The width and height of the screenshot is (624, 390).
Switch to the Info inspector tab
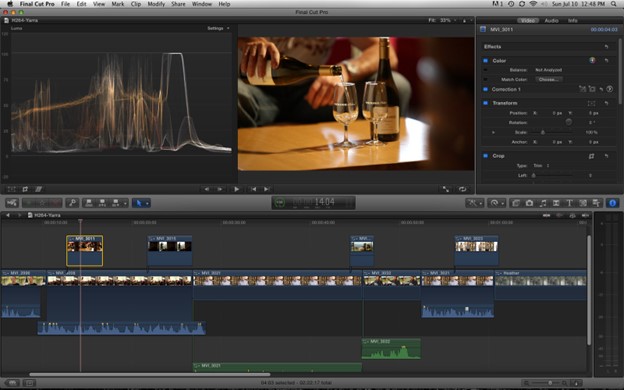click(x=573, y=20)
